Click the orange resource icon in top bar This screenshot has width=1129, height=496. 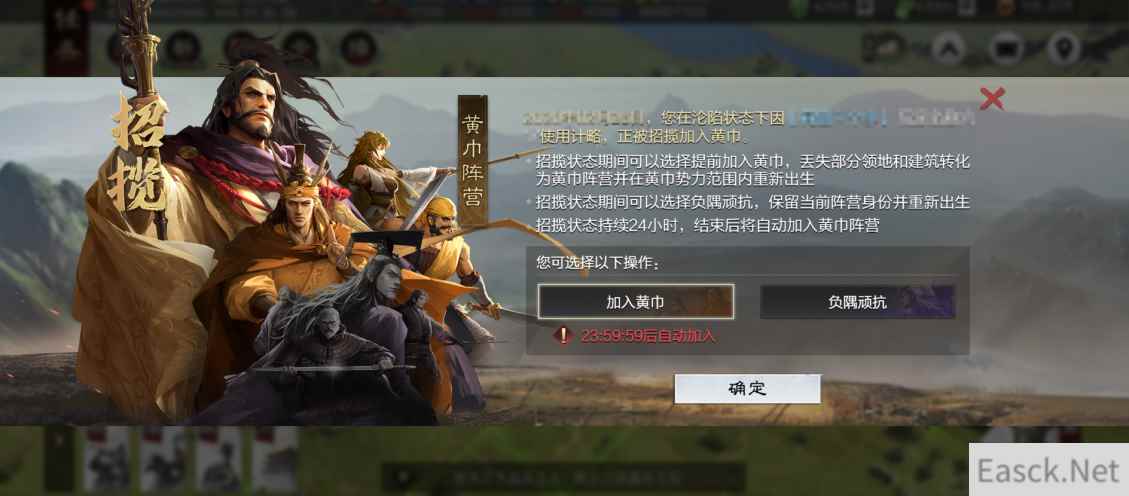[x=1006, y=8]
